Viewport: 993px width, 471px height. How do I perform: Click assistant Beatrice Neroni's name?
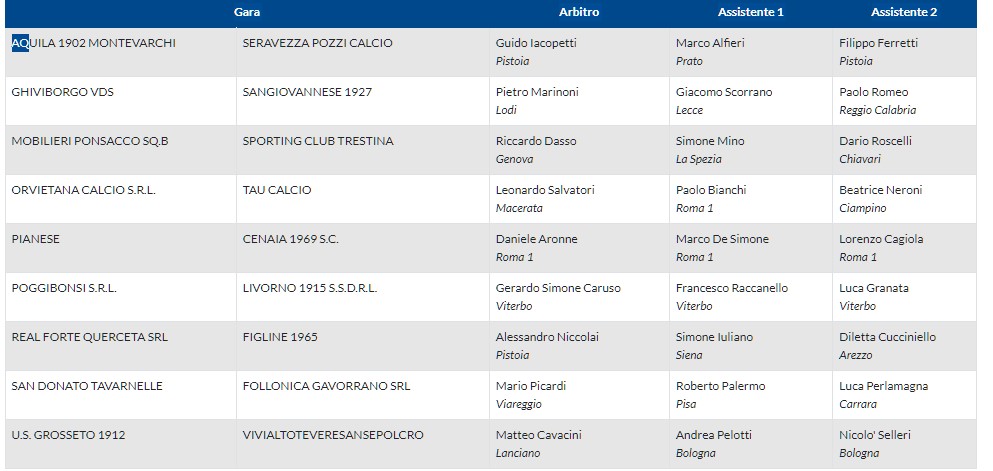[x=880, y=190]
